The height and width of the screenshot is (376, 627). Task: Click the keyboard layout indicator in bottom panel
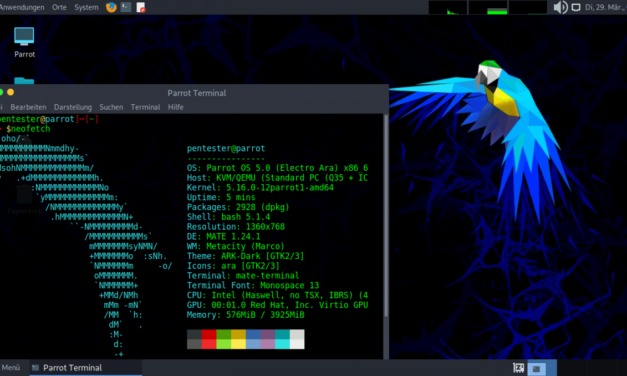tap(519, 368)
